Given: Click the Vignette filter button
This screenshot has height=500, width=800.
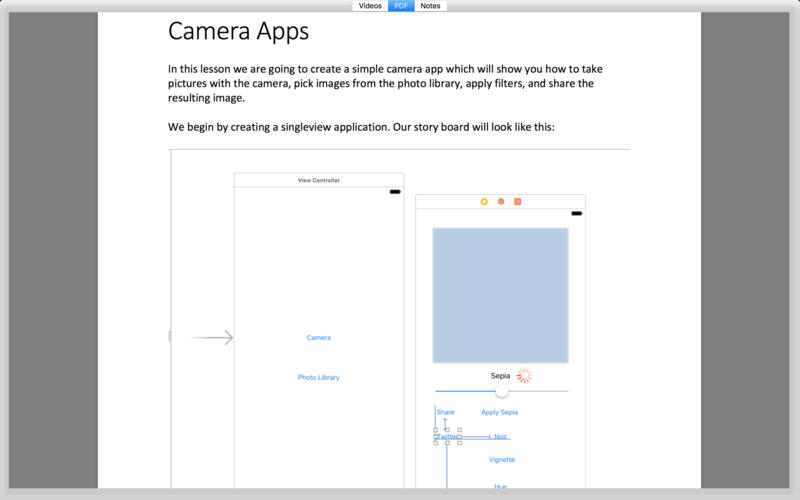Looking at the screenshot, I should [x=502, y=460].
